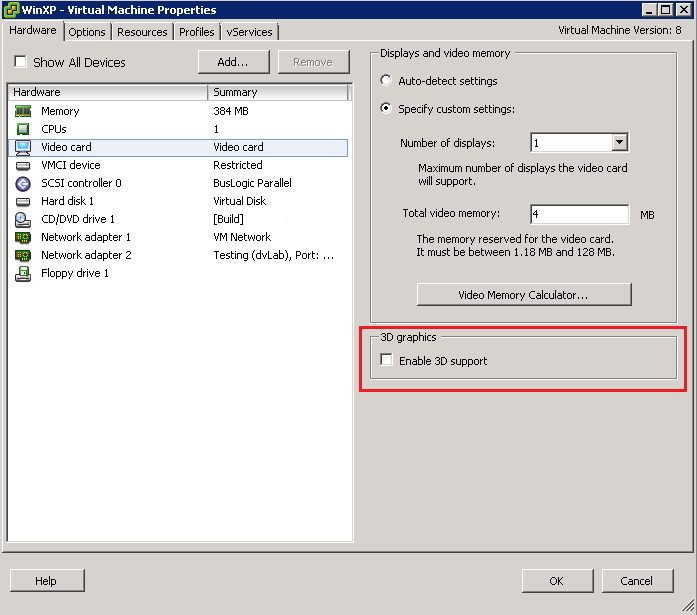Click the CPUs chip icon
Viewport: 697px width, 615px height.
pyautogui.click(x=23, y=129)
